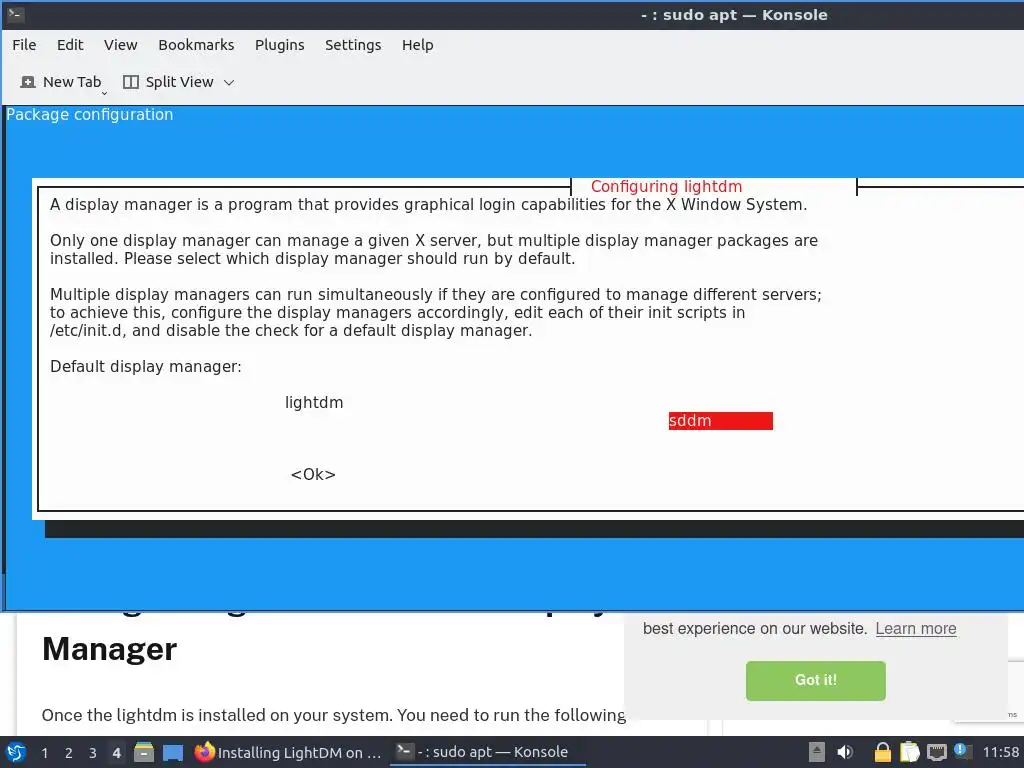Click the Split View icon
This screenshot has width=1024, height=768.
click(131, 82)
